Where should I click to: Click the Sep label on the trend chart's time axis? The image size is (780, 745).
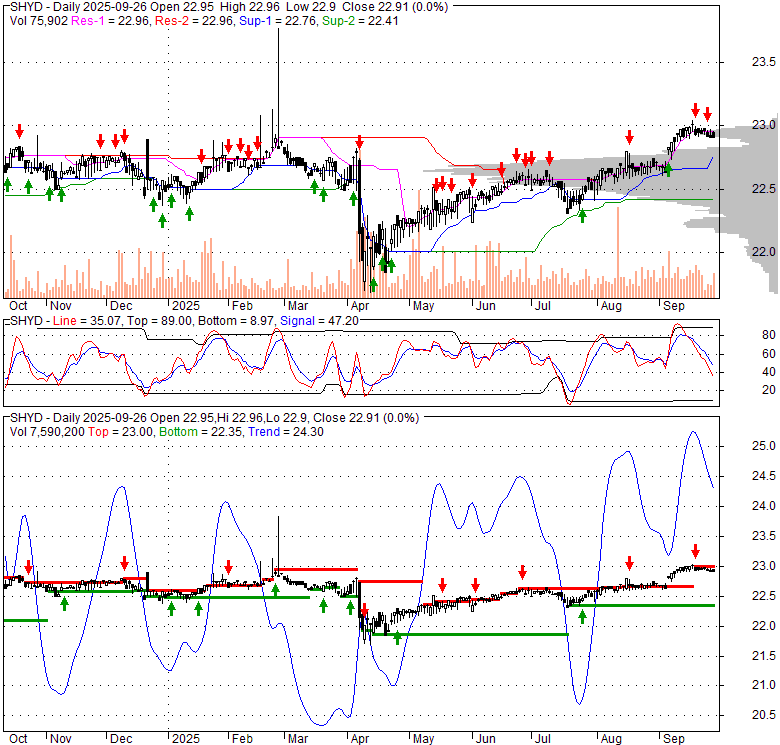tap(674, 739)
